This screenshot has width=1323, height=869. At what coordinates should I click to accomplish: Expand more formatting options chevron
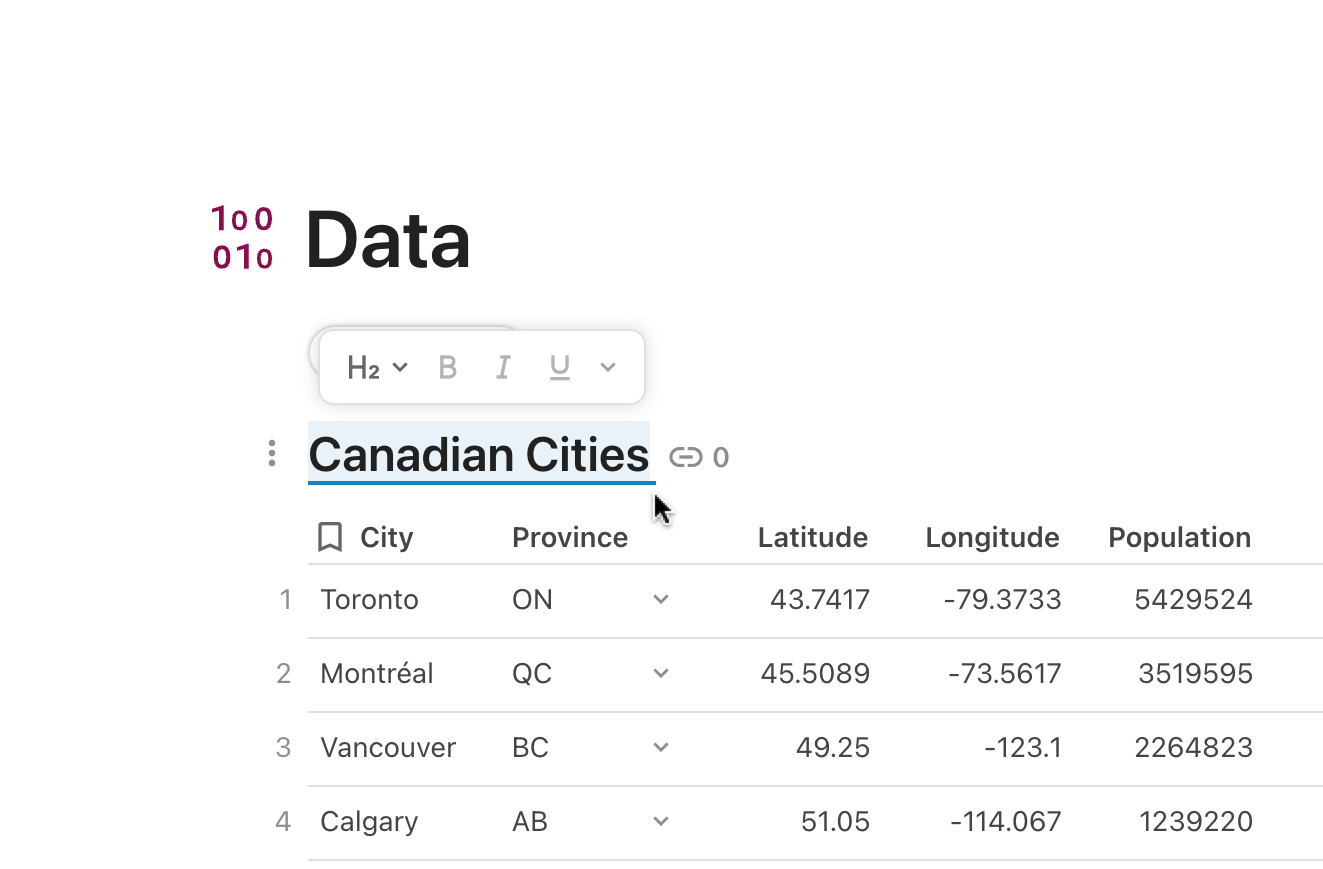(x=608, y=367)
